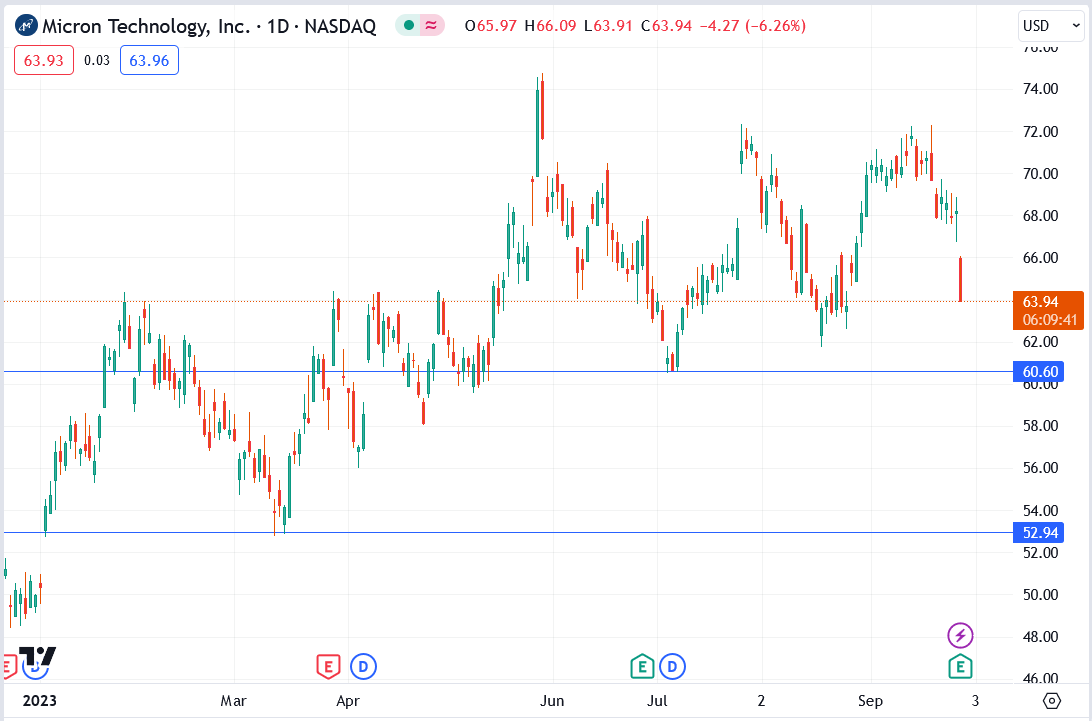Click the Sep label on the time axis
Viewport: 1092px width, 721px height.
tap(870, 700)
